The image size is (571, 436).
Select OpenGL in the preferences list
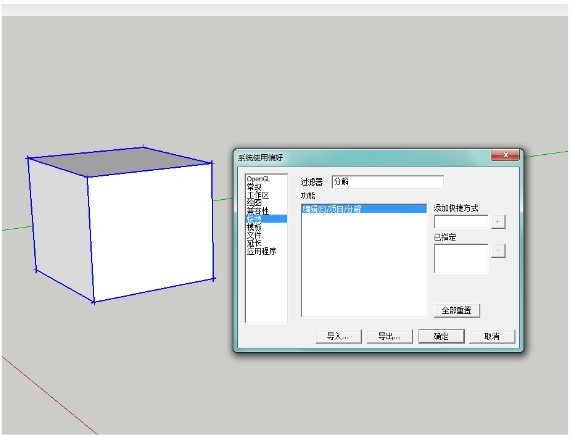(258, 179)
